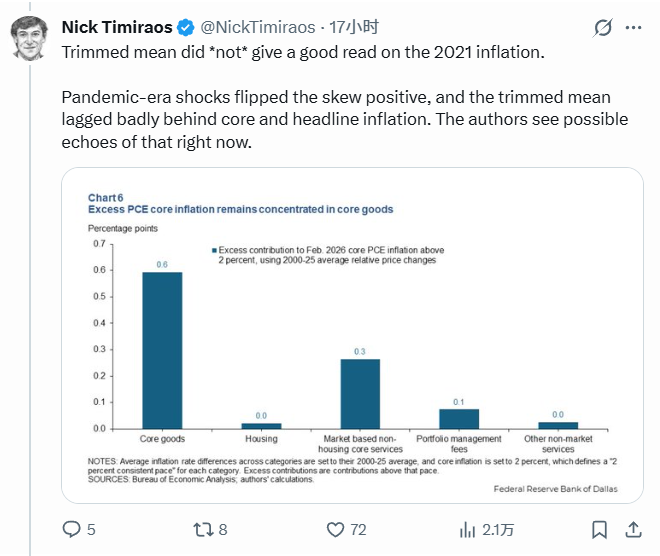Like the tweet with heart icon
This screenshot has width=660, height=556.
pyautogui.click(x=337, y=529)
